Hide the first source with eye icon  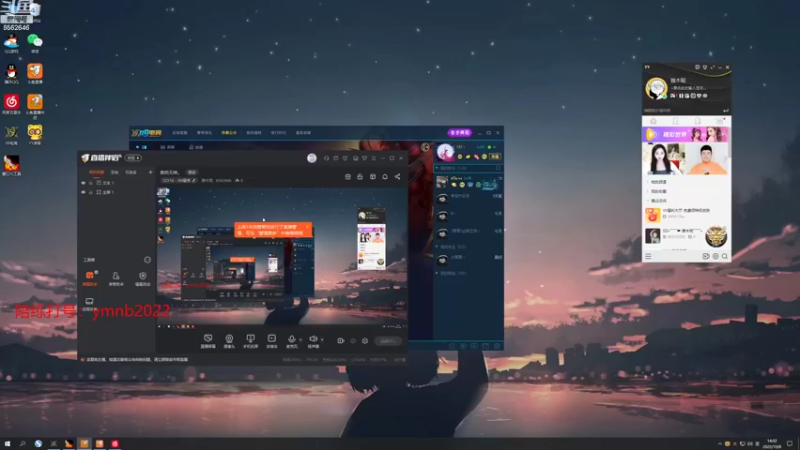(x=83, y=183)
